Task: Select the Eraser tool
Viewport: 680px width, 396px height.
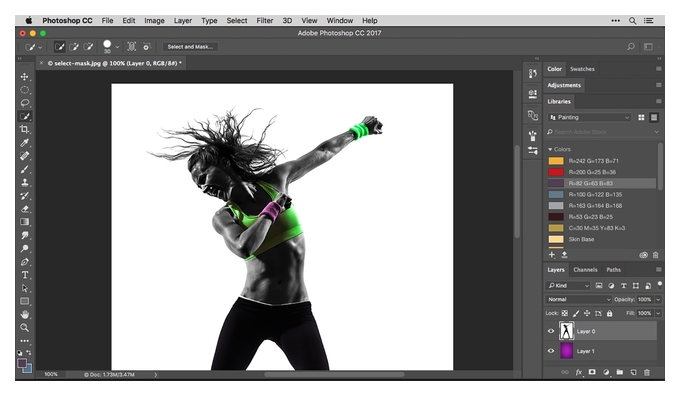Action: (x=25, y=209)
